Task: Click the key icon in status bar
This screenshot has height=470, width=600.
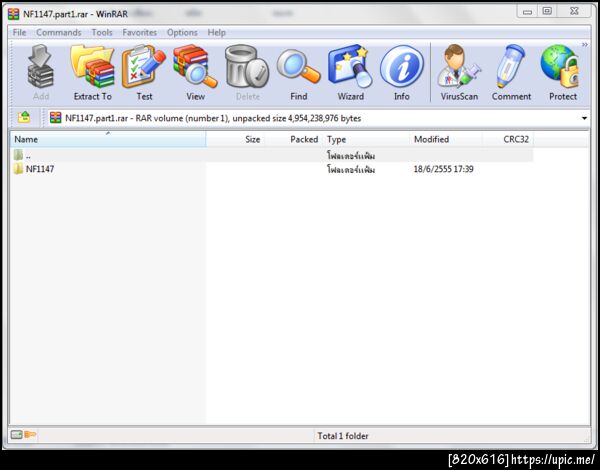Action: coord(30,435)
